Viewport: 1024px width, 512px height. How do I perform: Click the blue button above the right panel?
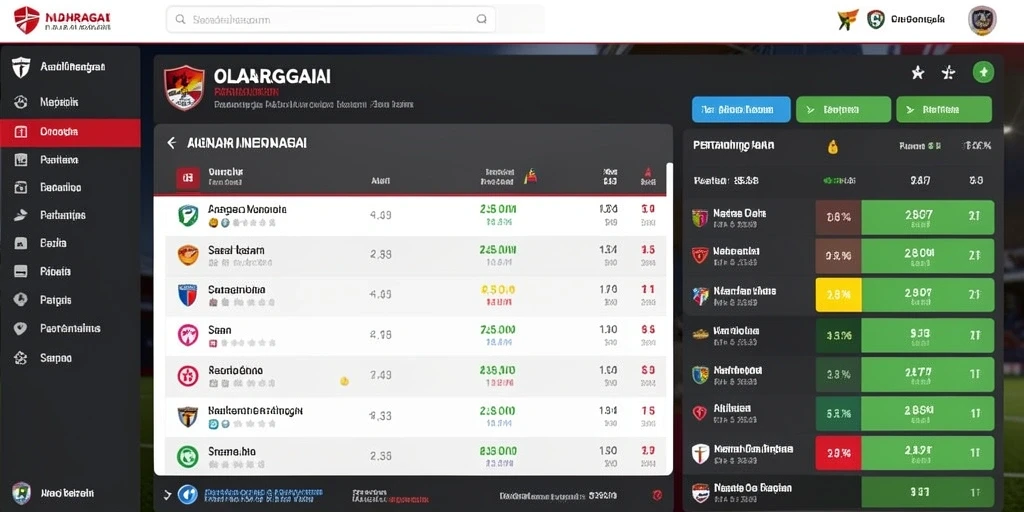pos(741,110)
